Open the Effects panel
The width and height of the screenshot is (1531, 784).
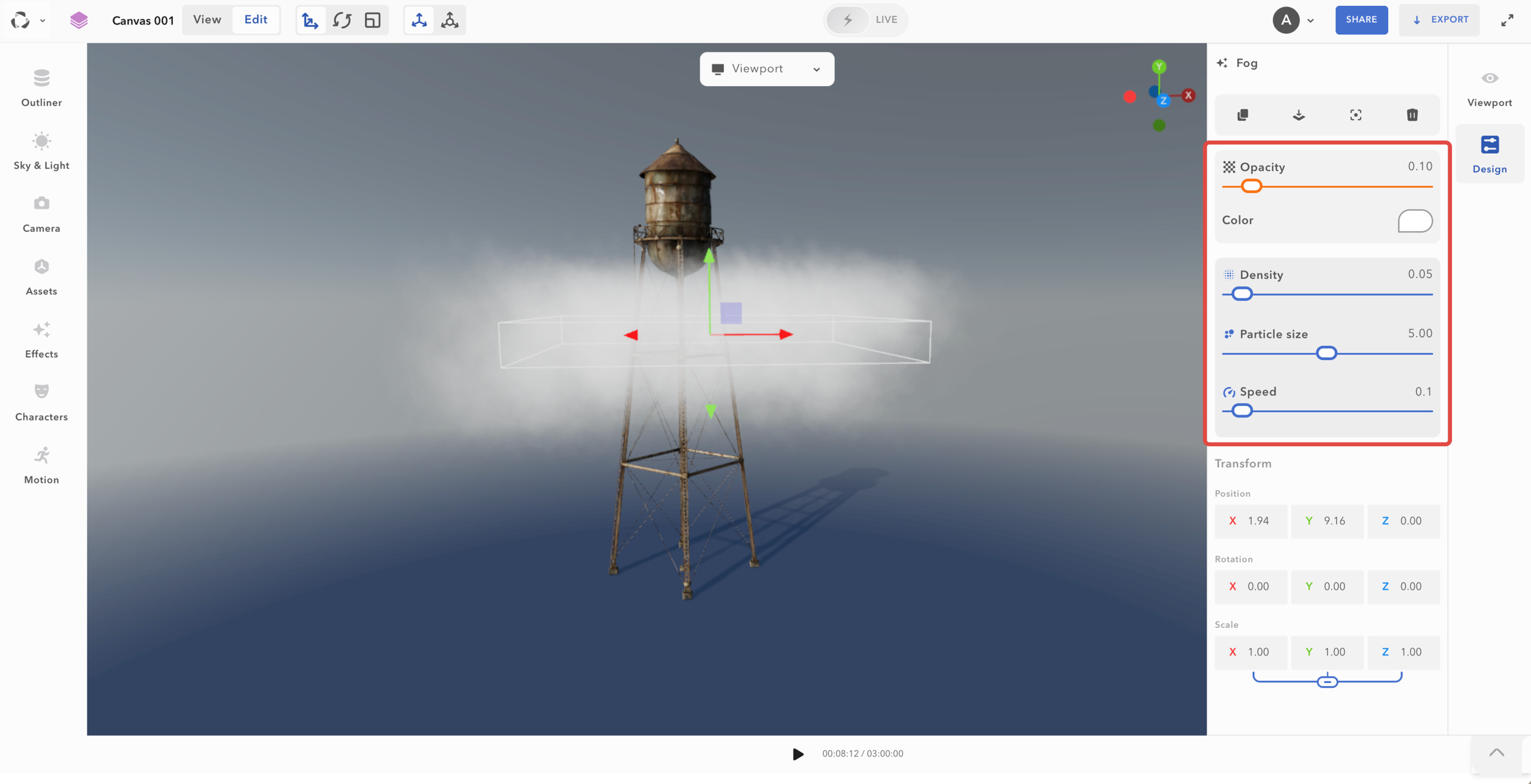[x=41, y=338]
